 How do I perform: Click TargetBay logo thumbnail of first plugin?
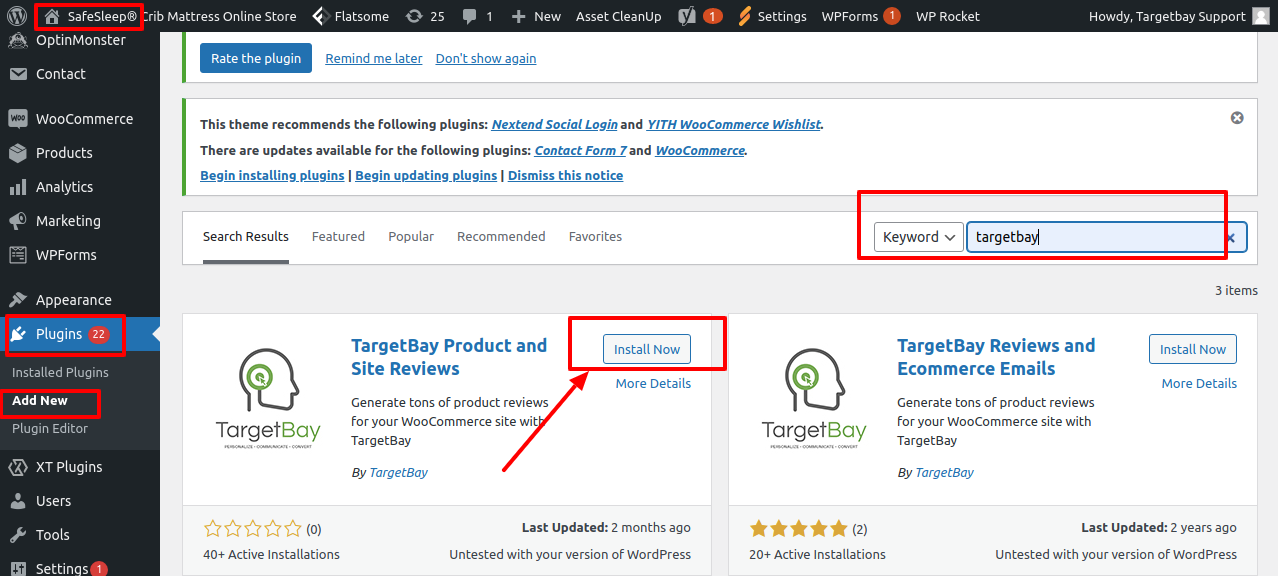(x=268, y=398)
